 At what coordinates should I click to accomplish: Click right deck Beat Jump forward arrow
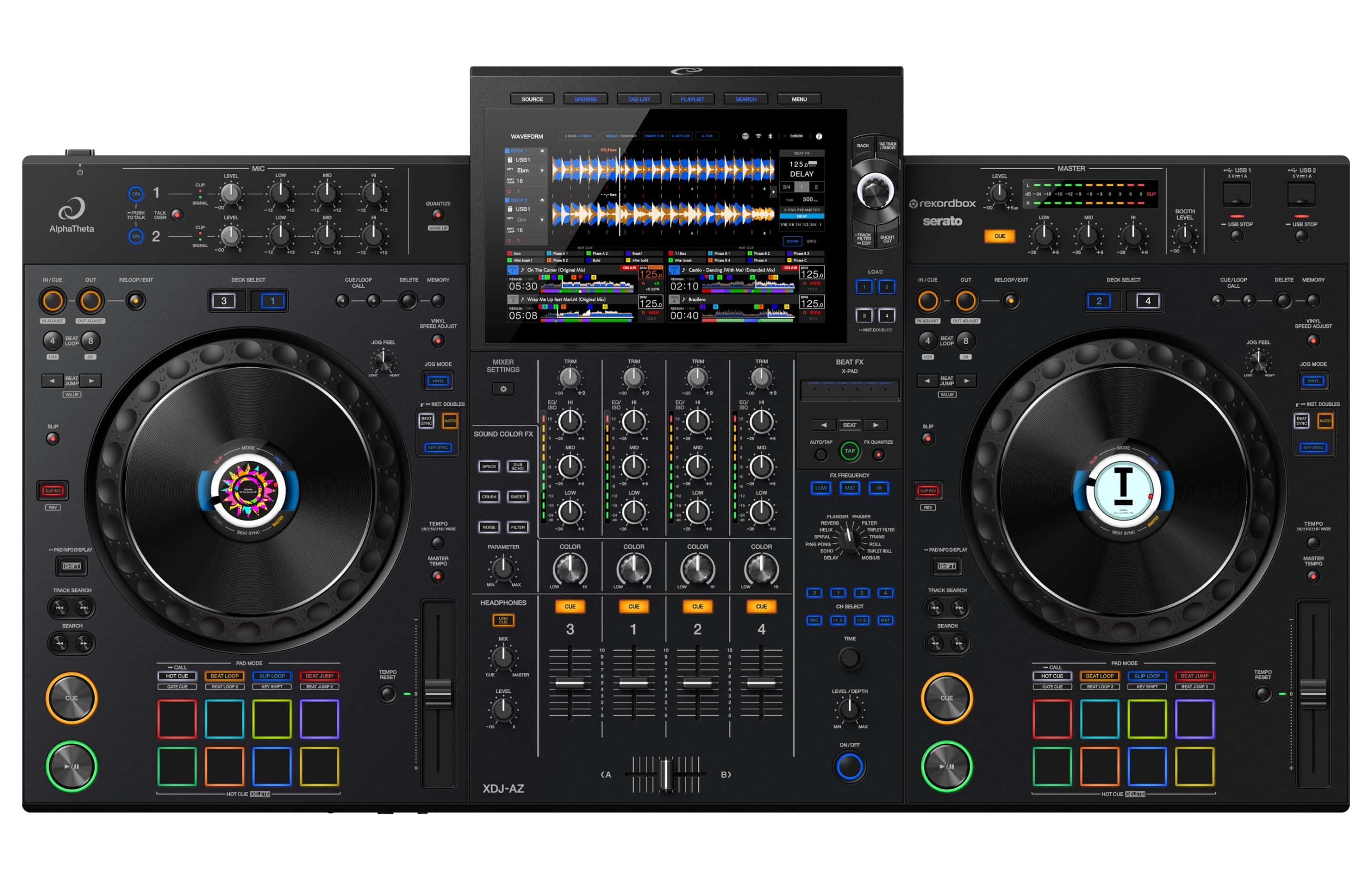966,380
